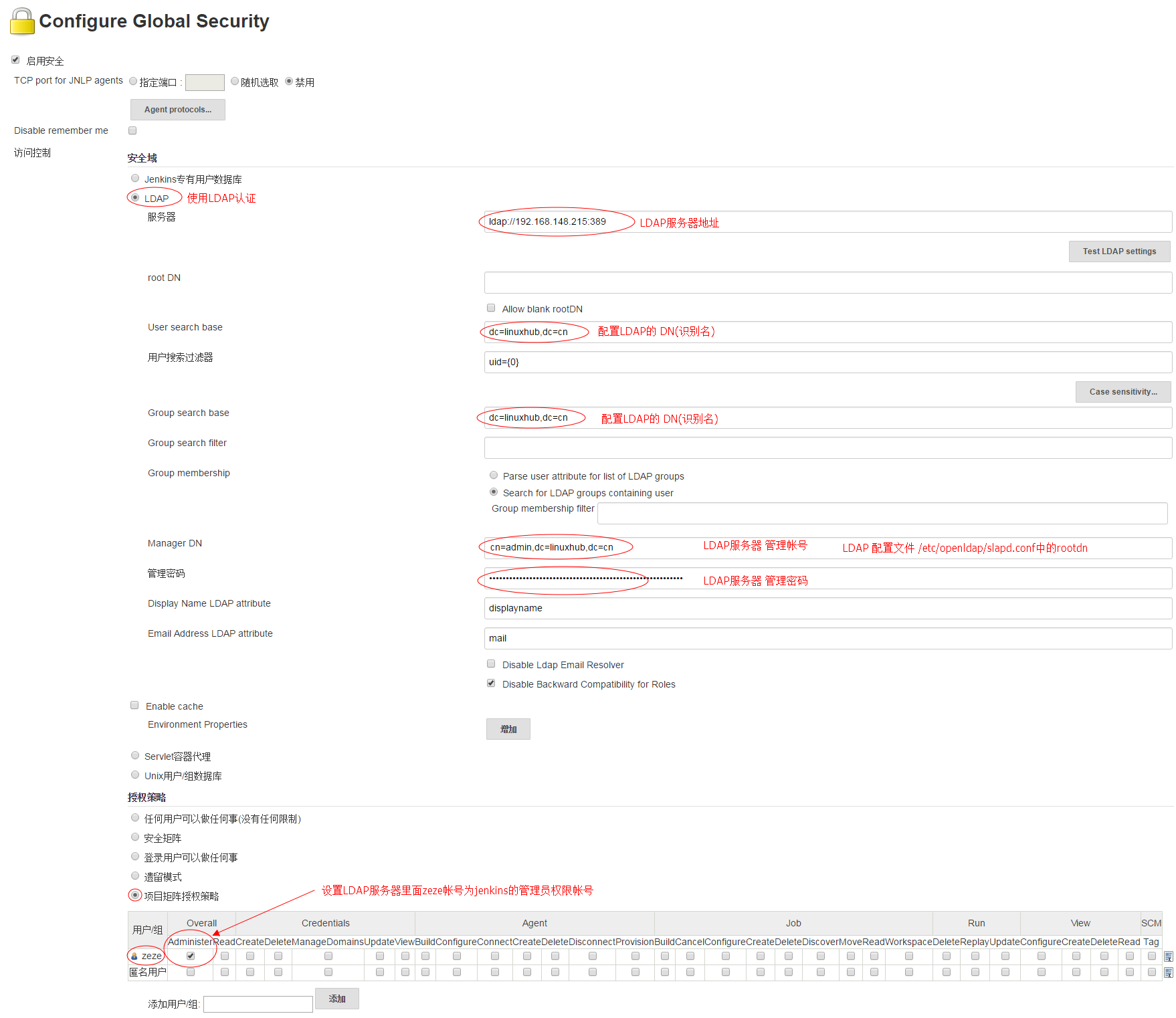Enable the Disable remember me checkbox
The height and width of the screenshot is (1018, 1176).
[x=132, y=130]
